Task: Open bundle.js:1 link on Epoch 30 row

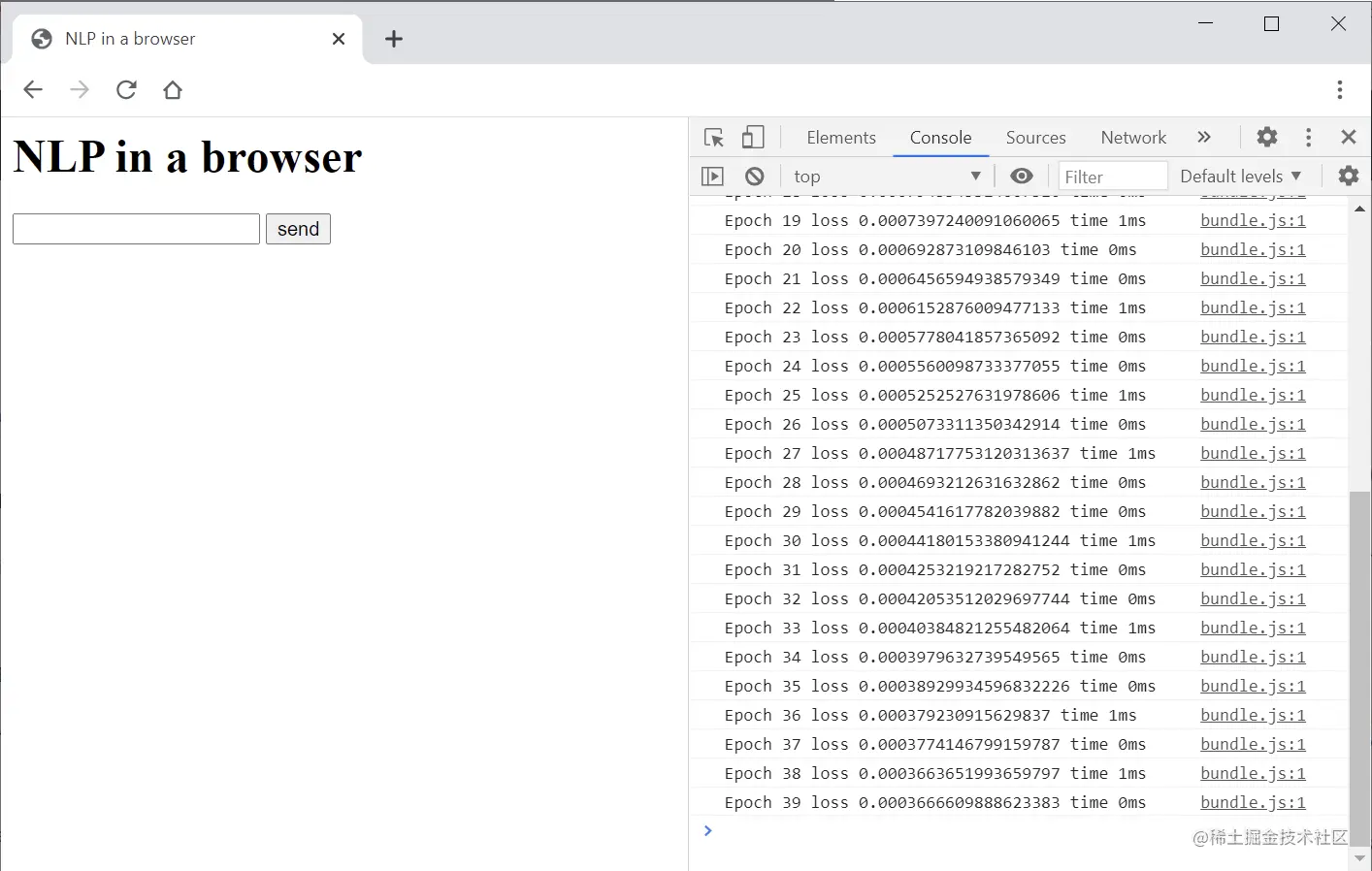Action: tap(1253, 540)
